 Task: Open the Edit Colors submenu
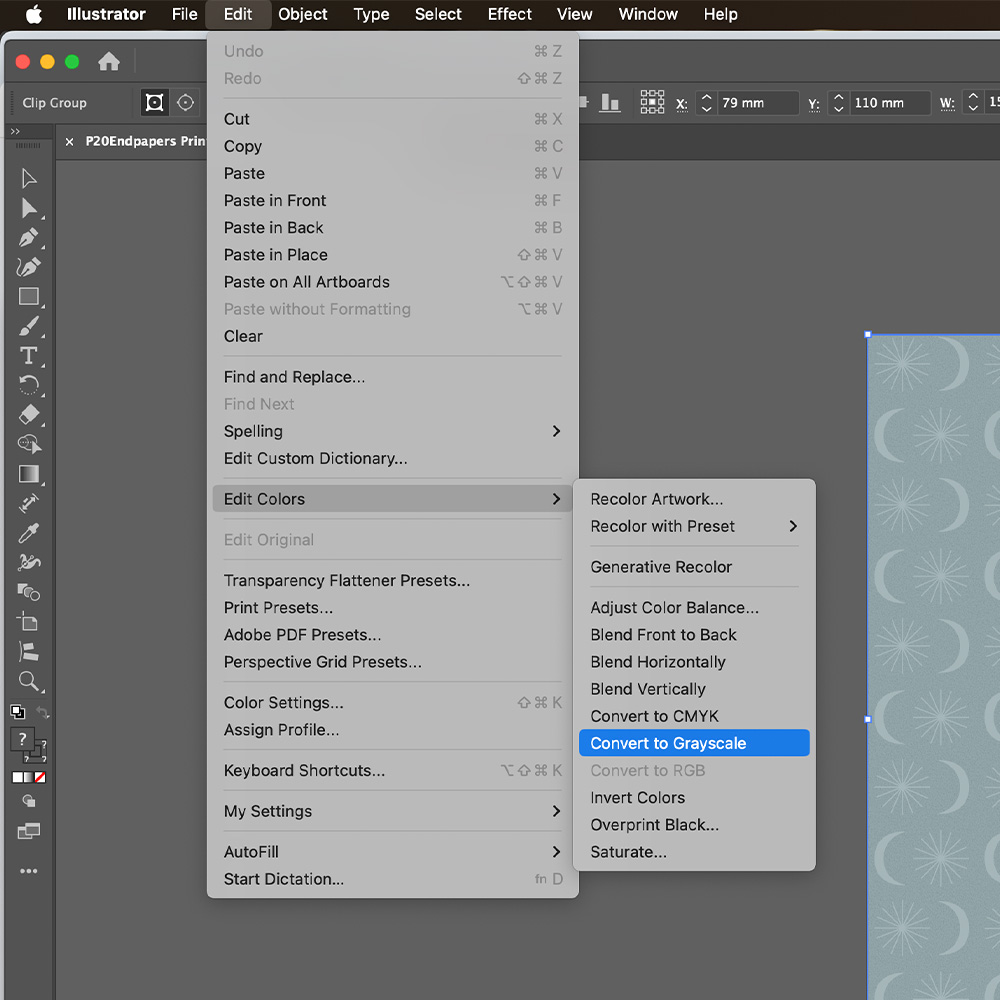[x=392, y=499]
